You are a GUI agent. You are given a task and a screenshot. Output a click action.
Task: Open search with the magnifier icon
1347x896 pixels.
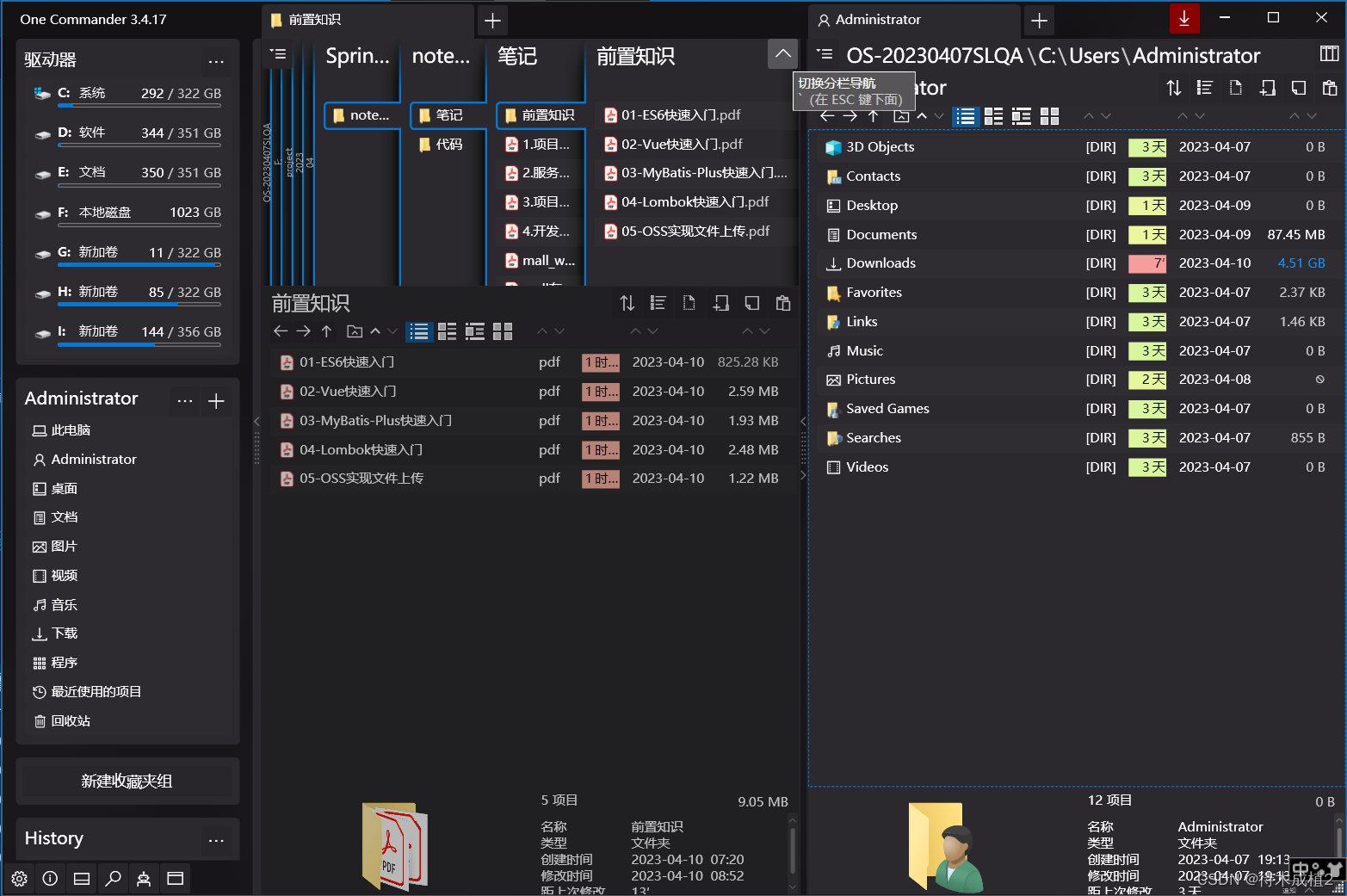point(113,879)
